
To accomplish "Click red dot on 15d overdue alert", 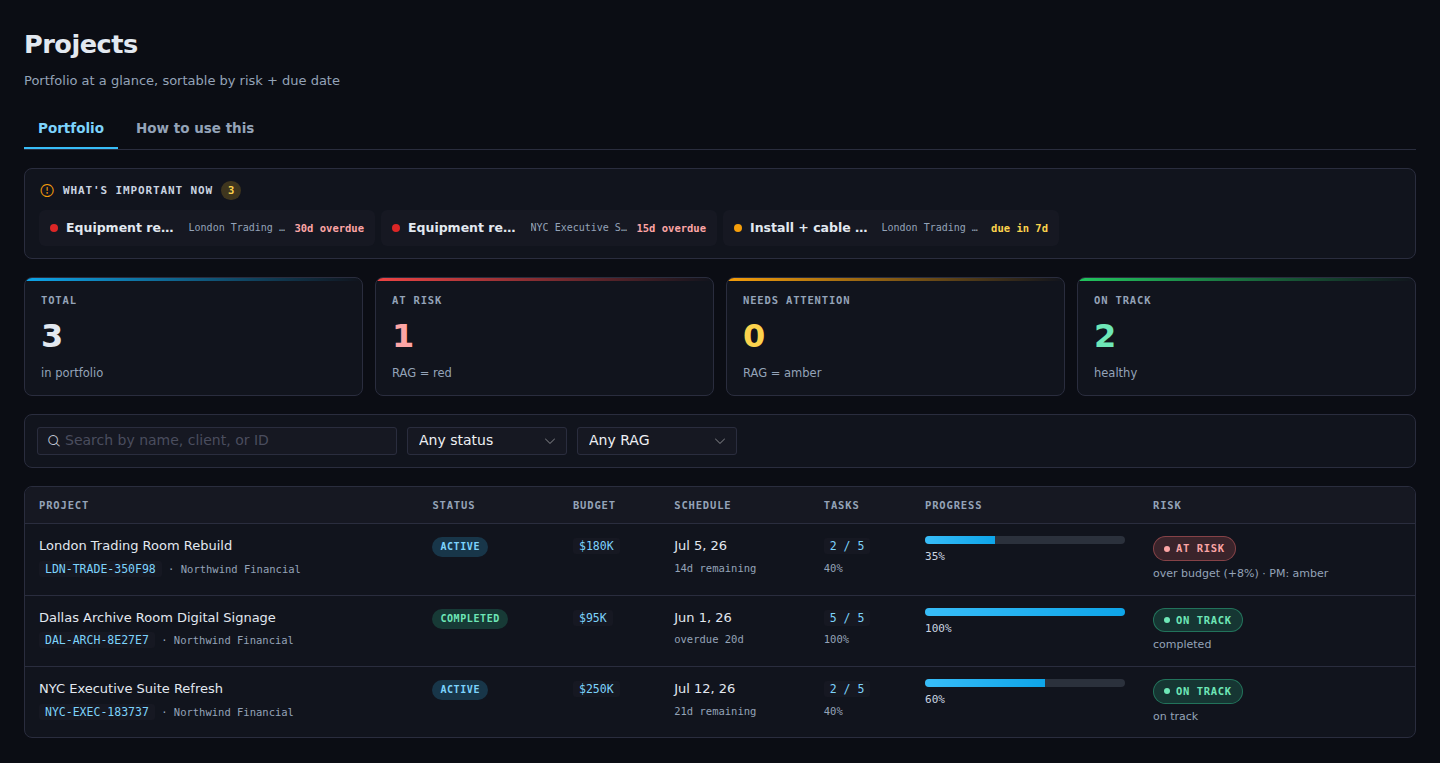I will coord(396,228).
